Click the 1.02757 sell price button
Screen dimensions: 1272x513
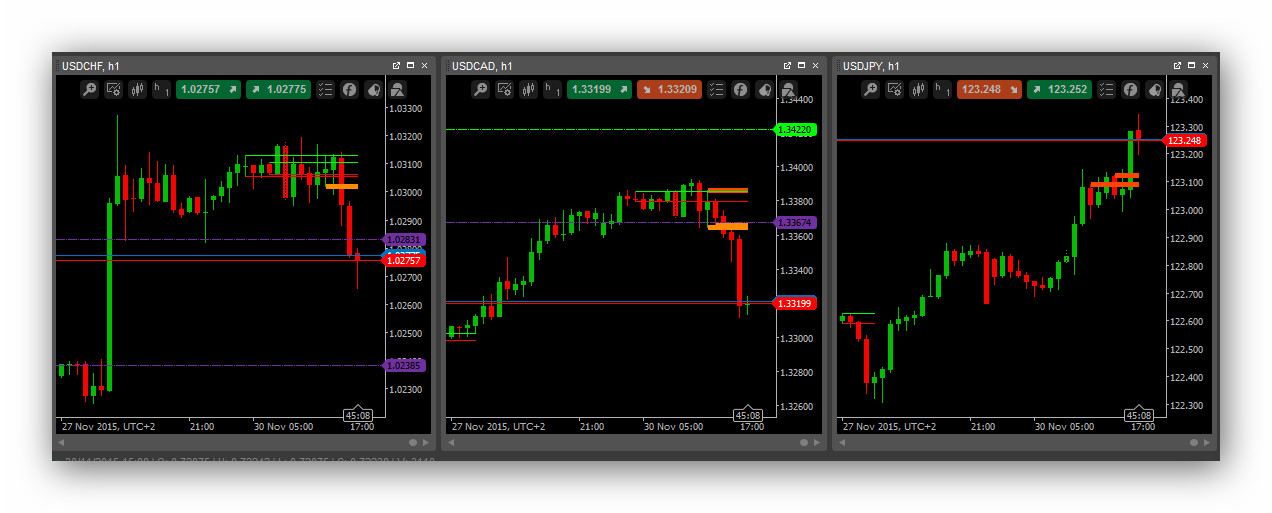[209, 89]
